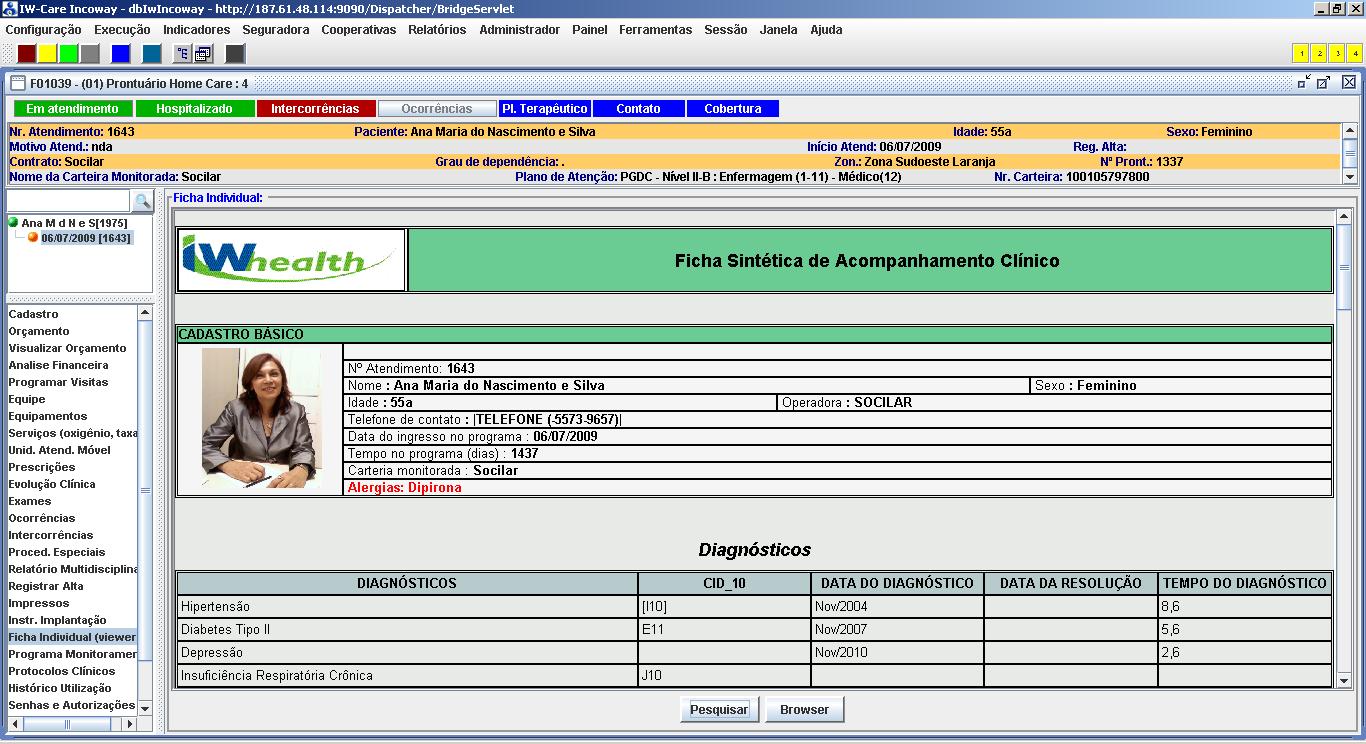Select tree node 06/07/2009 [1643]
The width and height of the screenshot is (1366, 744).
[86, 238]
